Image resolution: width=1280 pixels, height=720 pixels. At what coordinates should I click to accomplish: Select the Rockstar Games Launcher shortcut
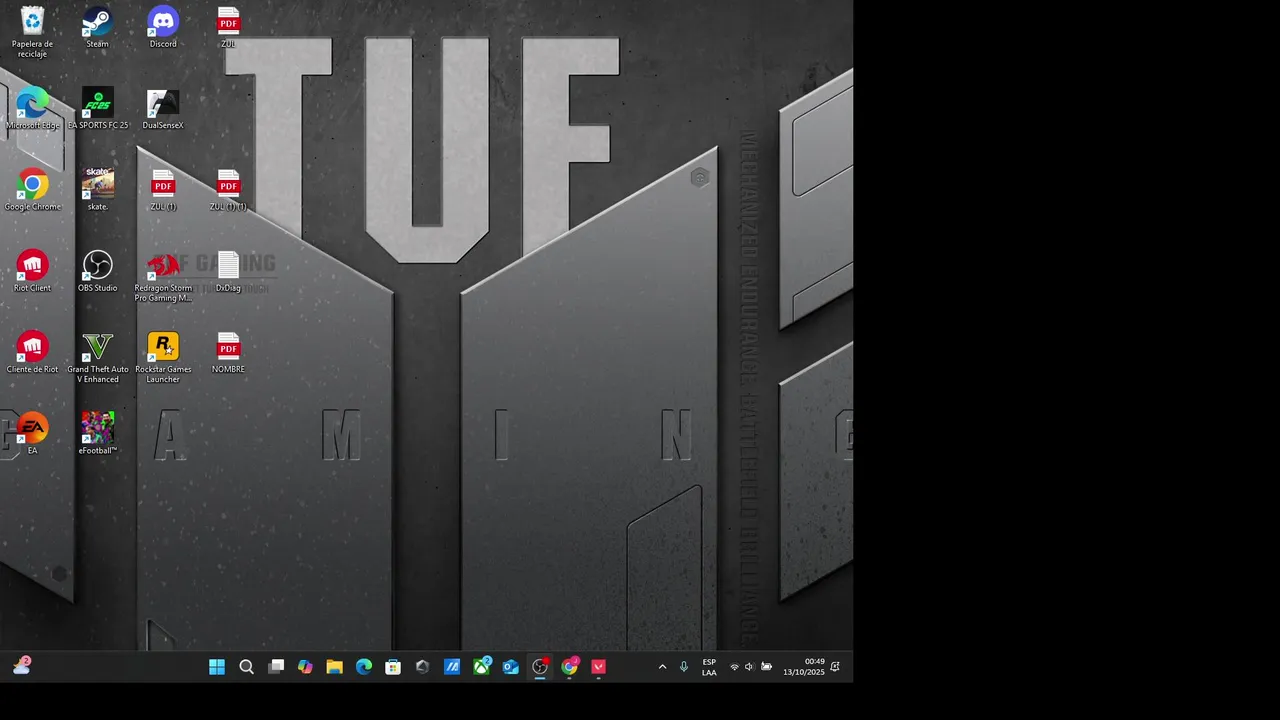[x=163, y=358]
